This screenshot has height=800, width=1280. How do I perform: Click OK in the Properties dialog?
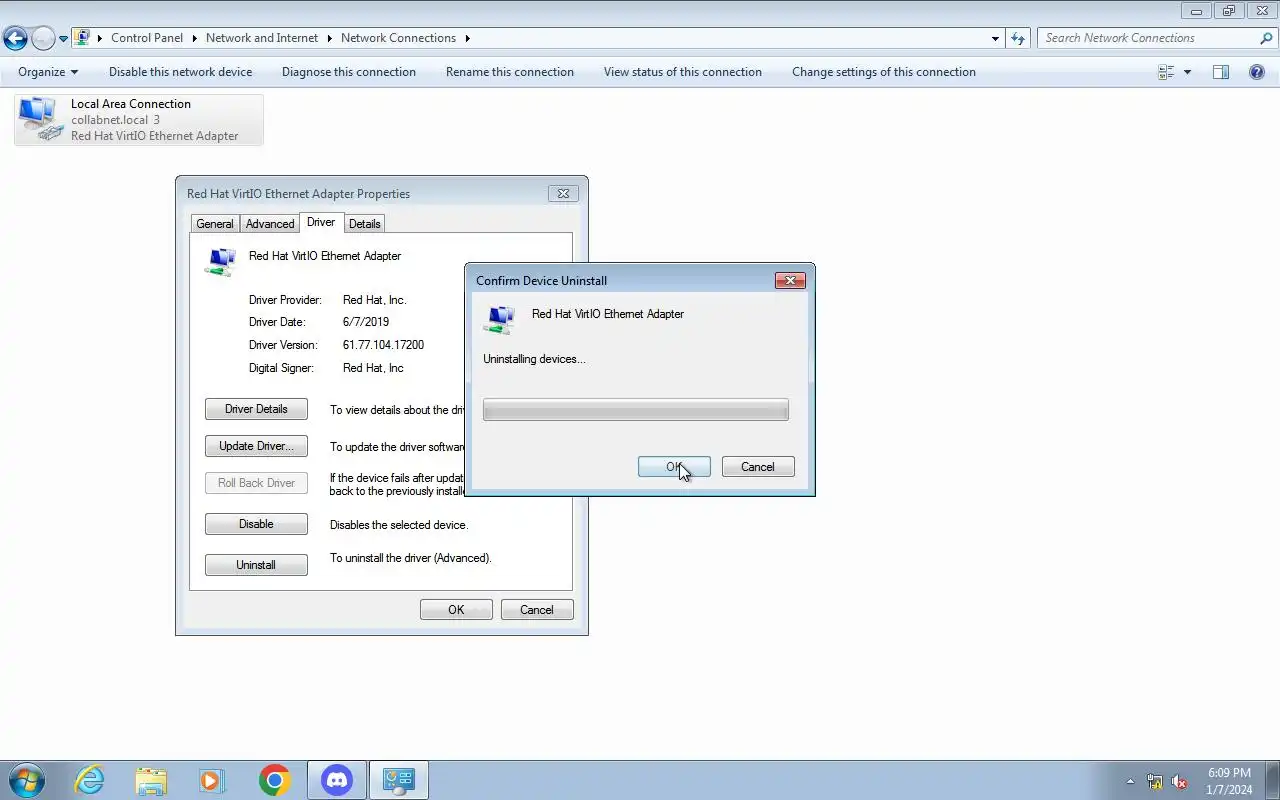click(x=456, y=610)
